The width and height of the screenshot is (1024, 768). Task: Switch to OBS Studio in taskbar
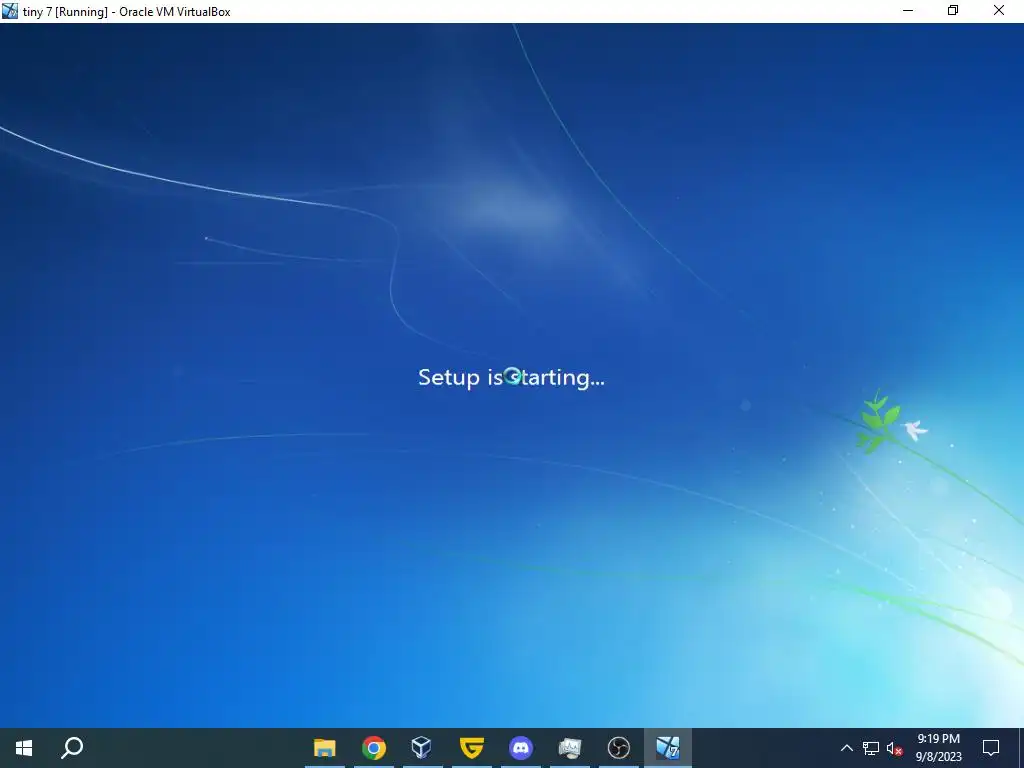tap(618, 748)
